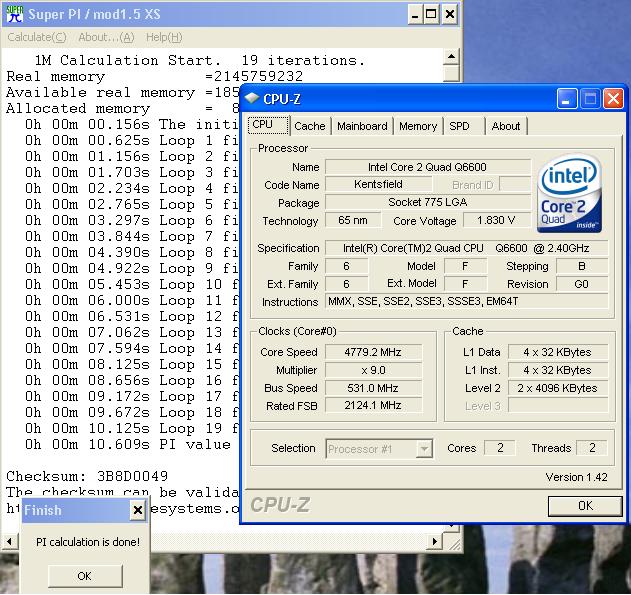The width and height of the screenshot is (631, 595).
Task: Click the Stepping value B
Action: [x=582, y=266]
